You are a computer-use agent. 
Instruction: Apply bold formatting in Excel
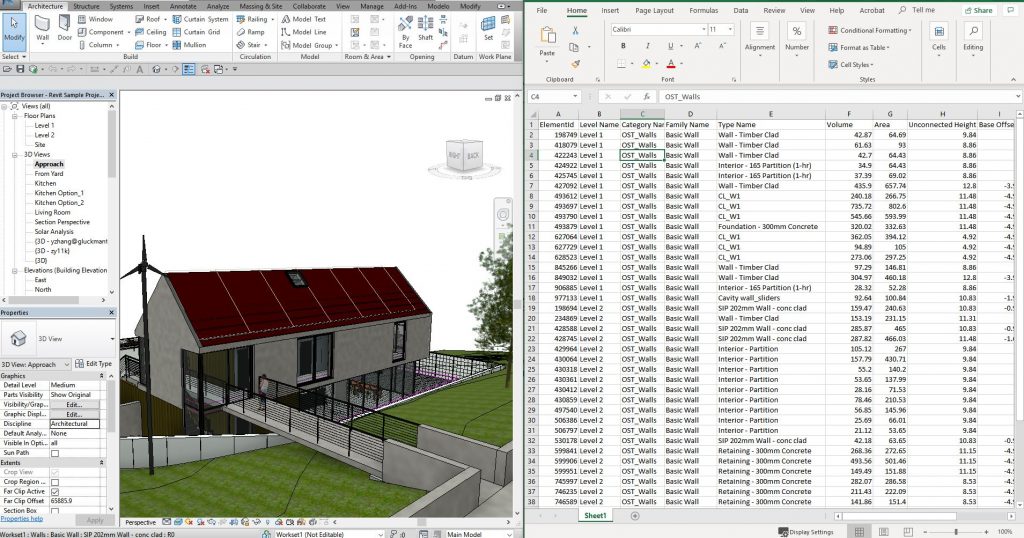(623, 46)
